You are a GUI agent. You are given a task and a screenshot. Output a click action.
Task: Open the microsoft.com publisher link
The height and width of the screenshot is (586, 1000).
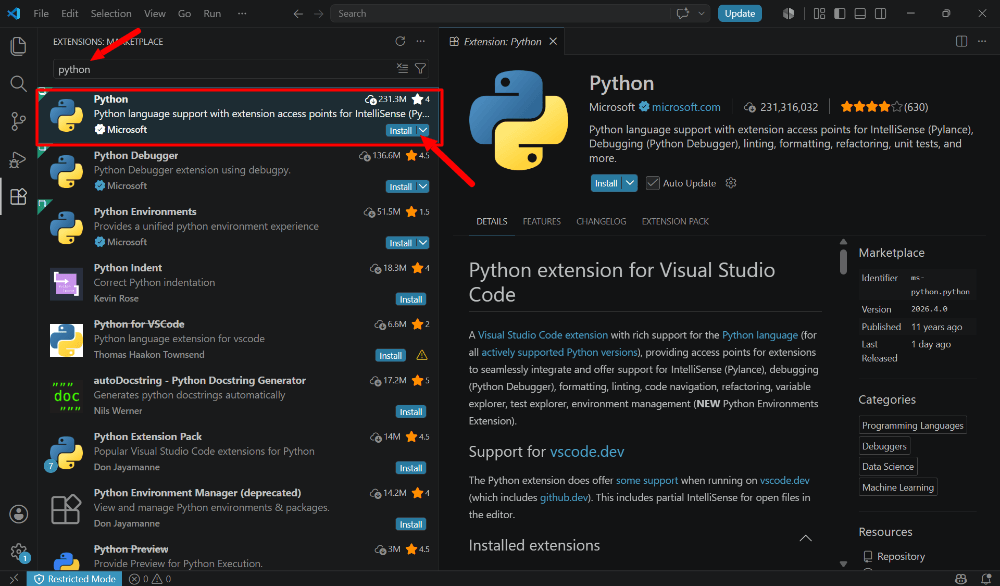point(686,107)
